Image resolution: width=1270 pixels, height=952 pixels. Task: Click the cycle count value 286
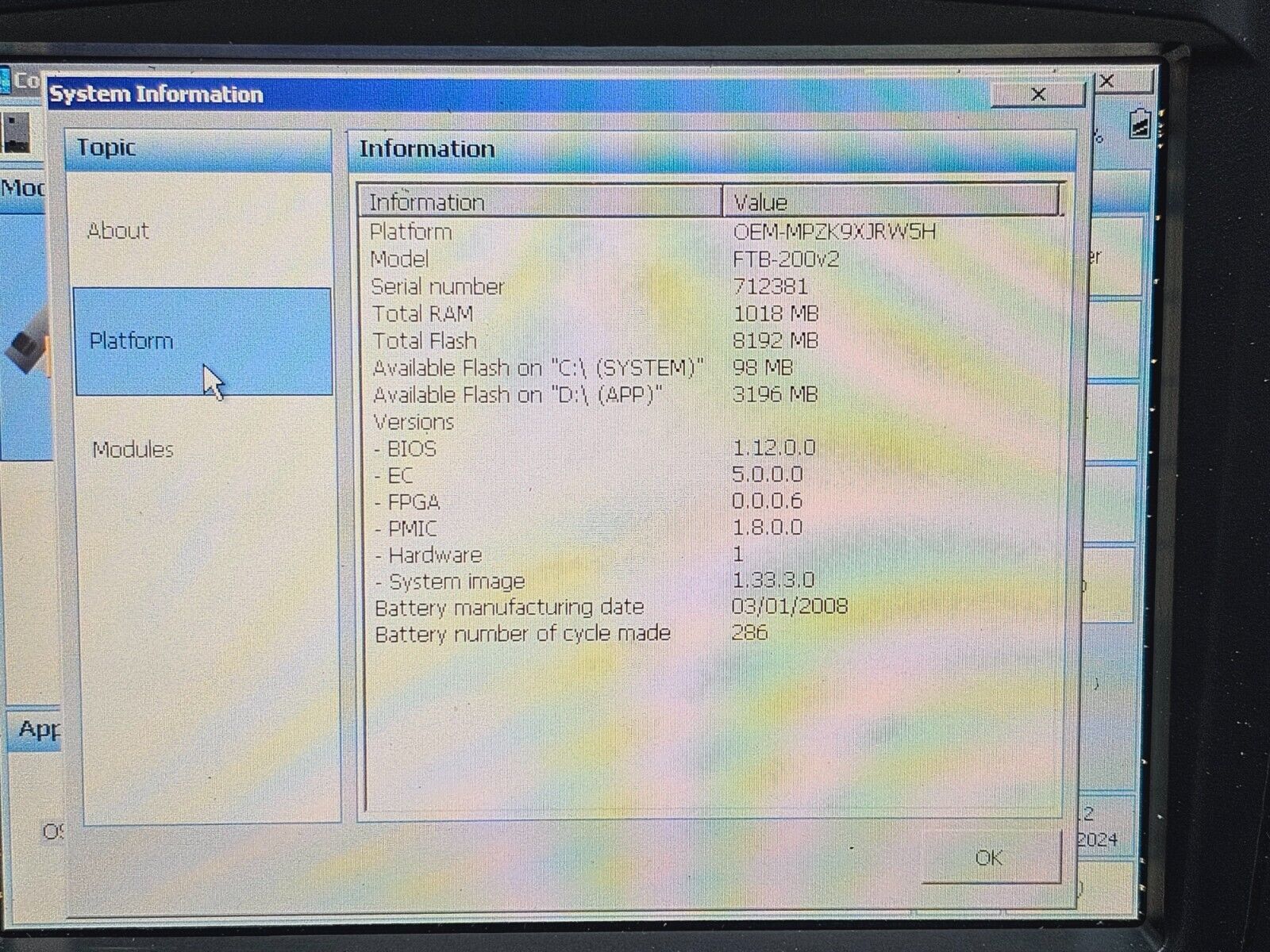pyautogui.click(x=750, y=632)
